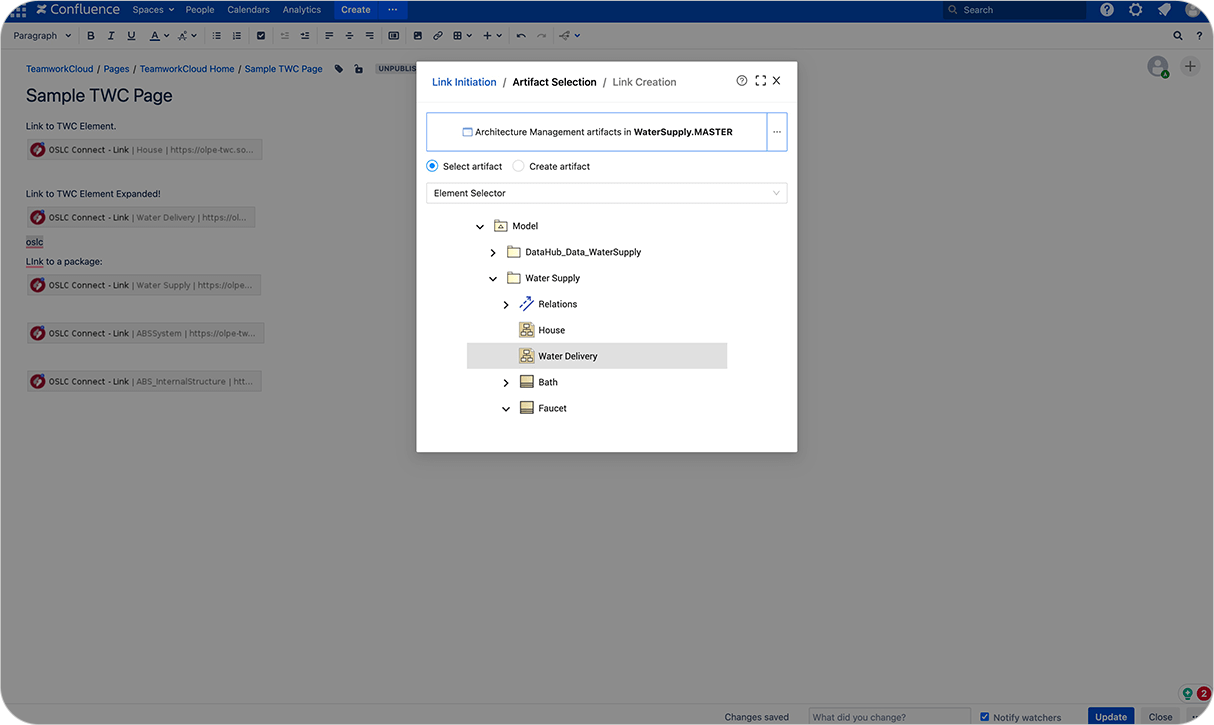
Task: Select the Select artifact radio button
Action: (431, 166)
